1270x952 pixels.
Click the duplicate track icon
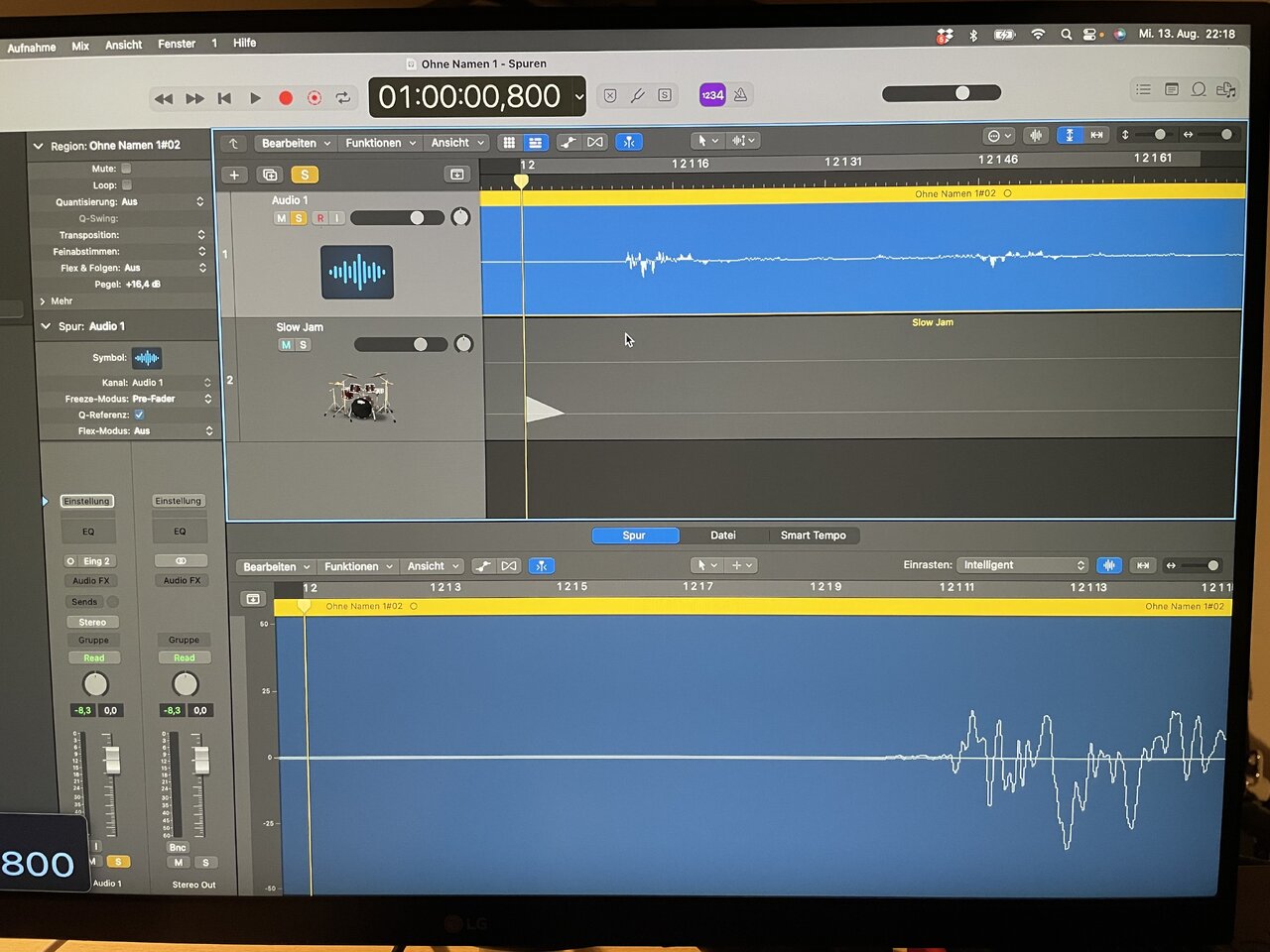[270, 175]
